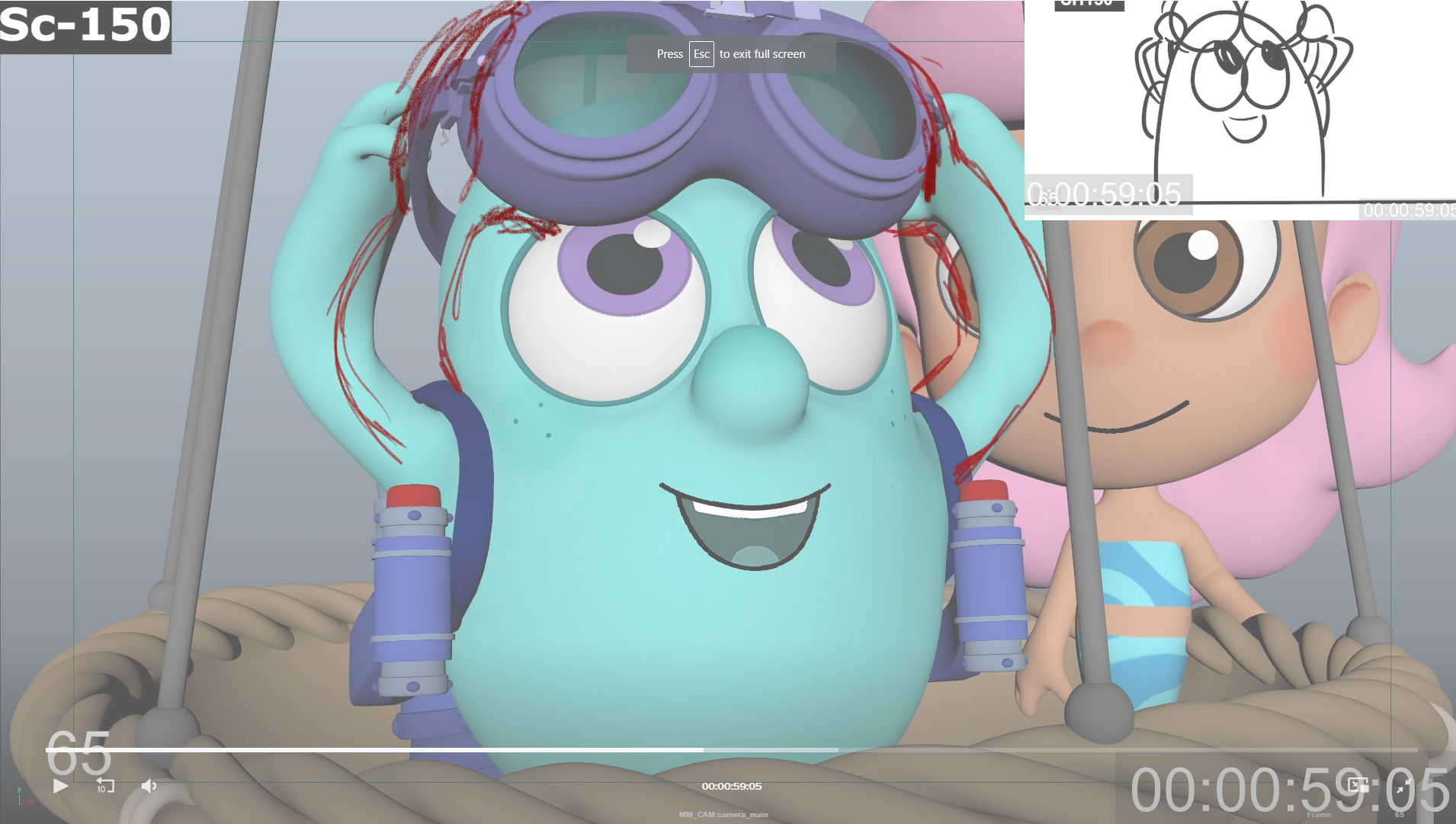Seek on the video progress bar
1456x824 pixels.
click(732, 750)
